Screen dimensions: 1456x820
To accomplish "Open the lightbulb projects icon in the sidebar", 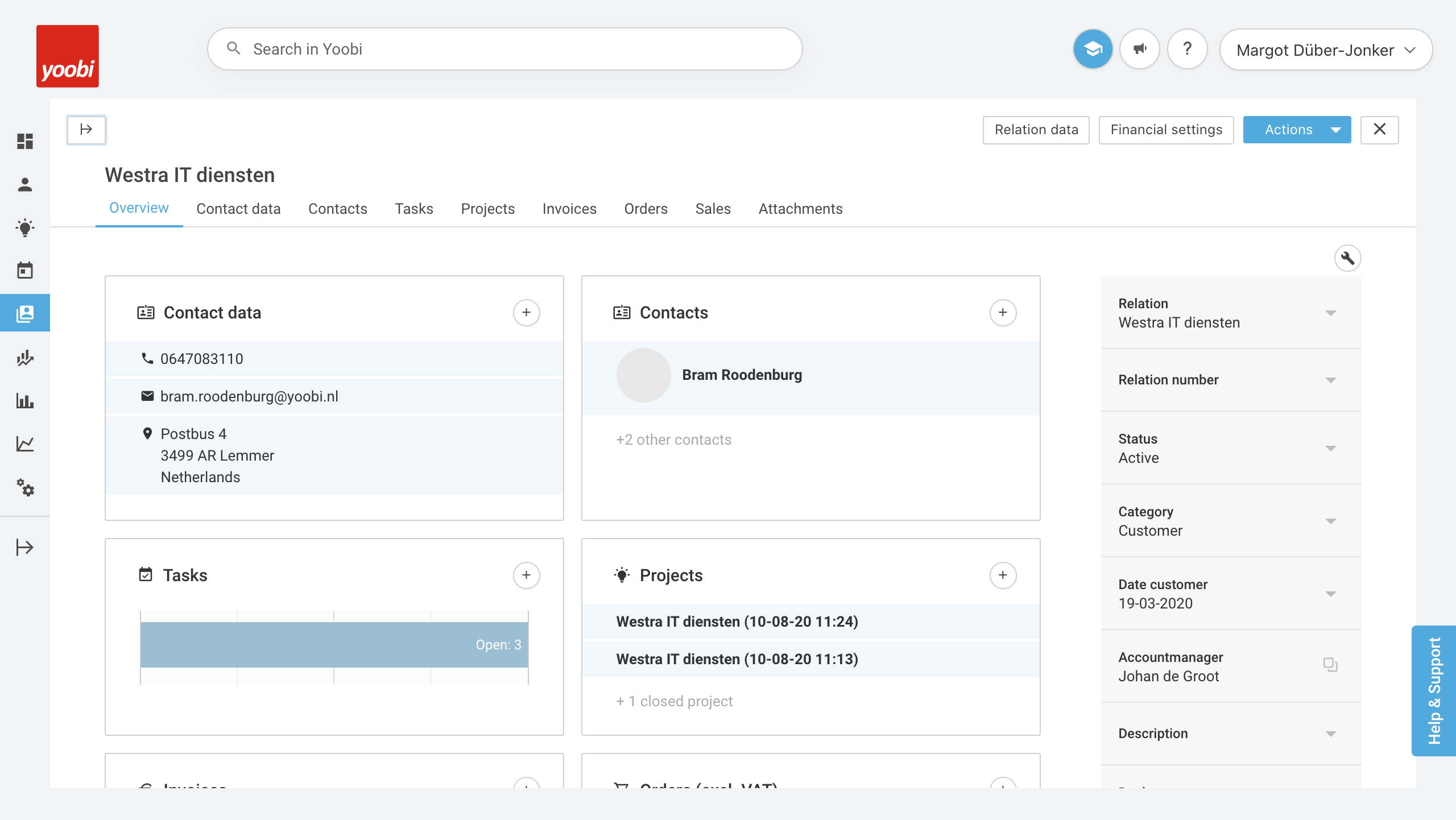I will tap(25, 227).
